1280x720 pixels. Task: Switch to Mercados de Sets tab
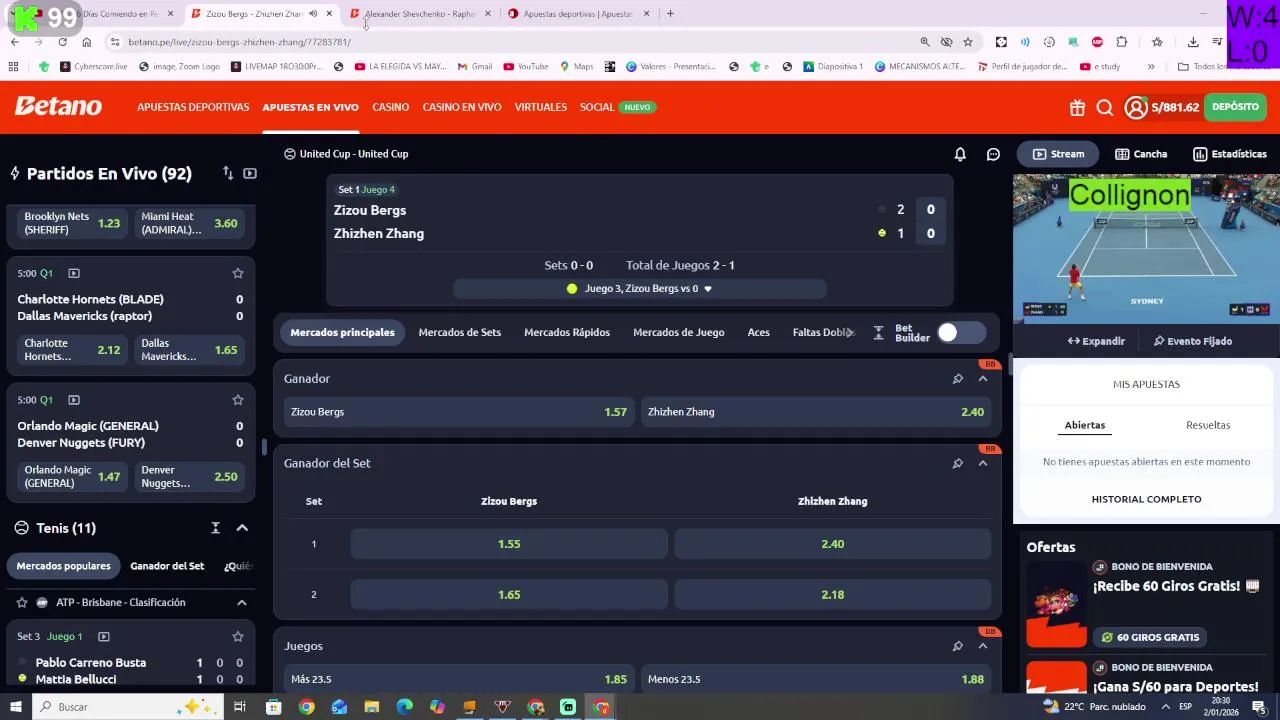(x=460, y=333)
